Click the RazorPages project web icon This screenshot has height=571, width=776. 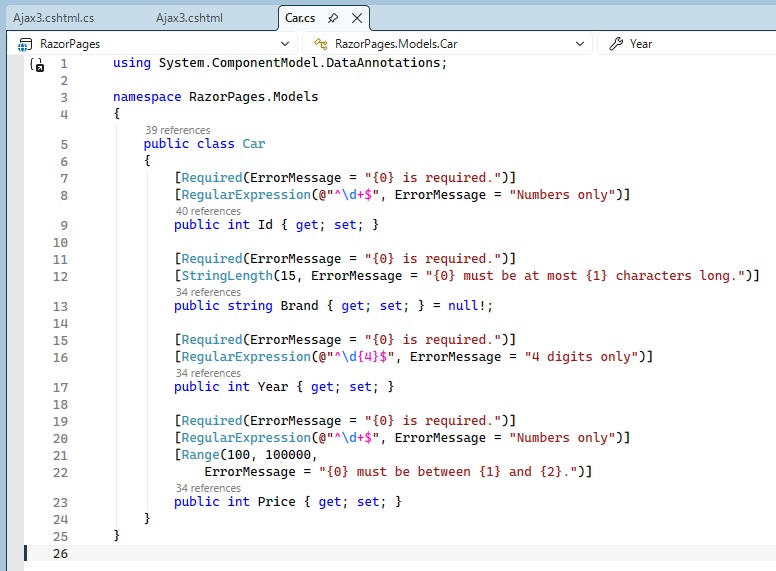(25, 45)
